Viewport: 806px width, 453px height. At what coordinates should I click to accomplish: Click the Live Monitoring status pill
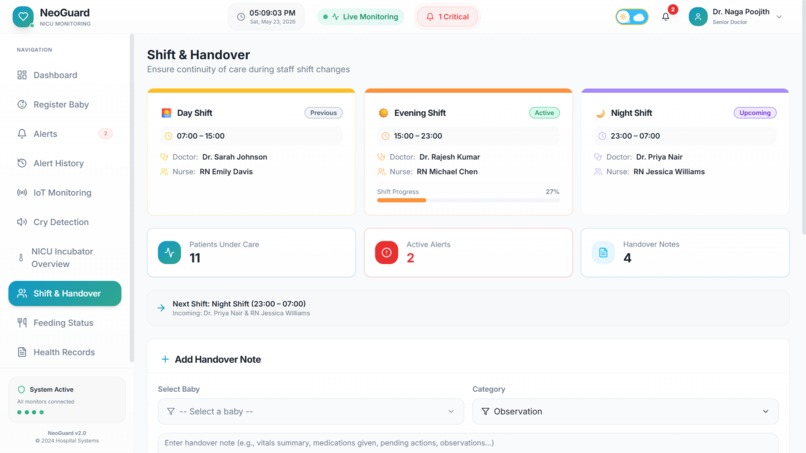[361, 17]
